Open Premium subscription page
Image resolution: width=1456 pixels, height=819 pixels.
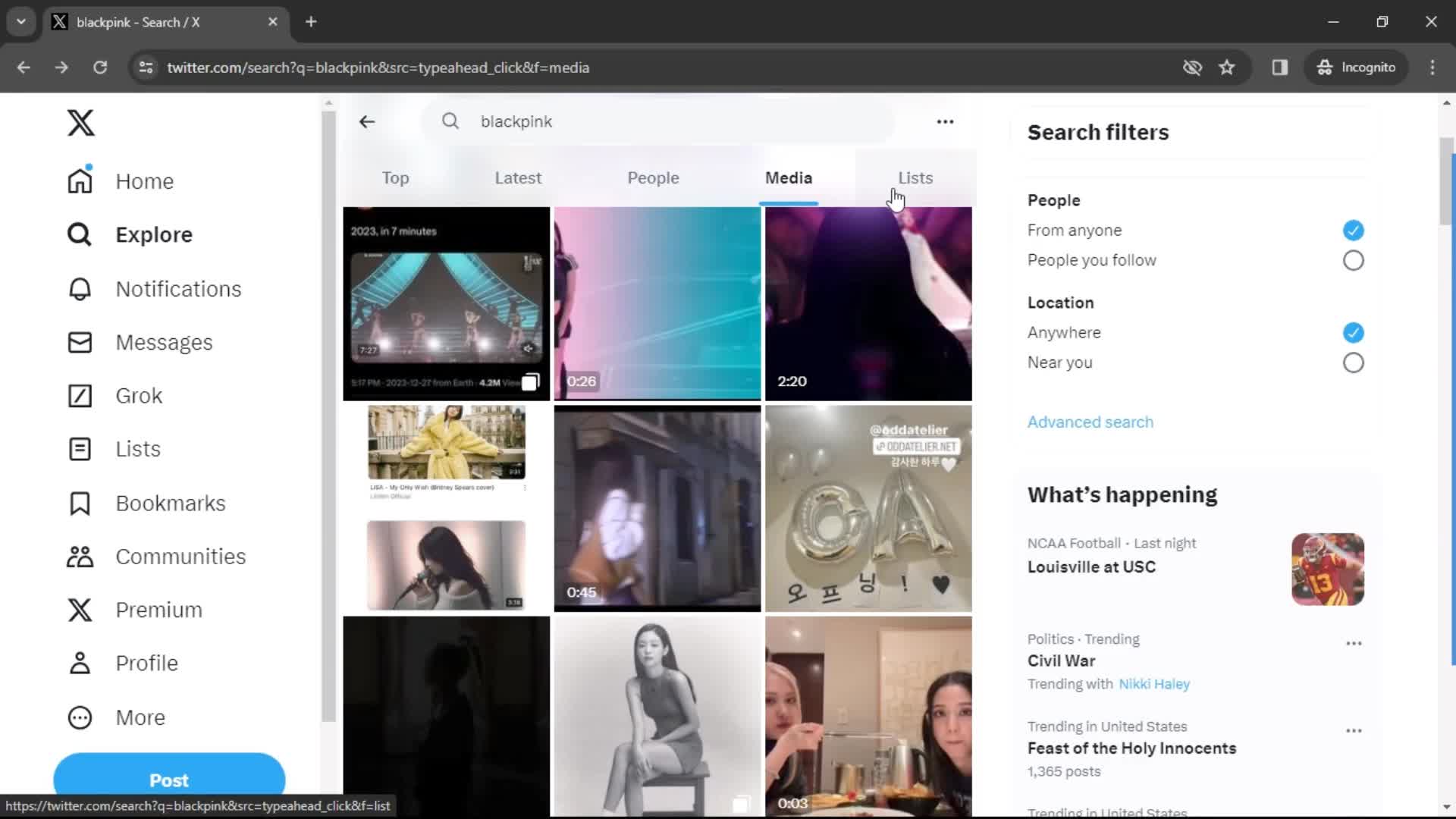point(134,610)
